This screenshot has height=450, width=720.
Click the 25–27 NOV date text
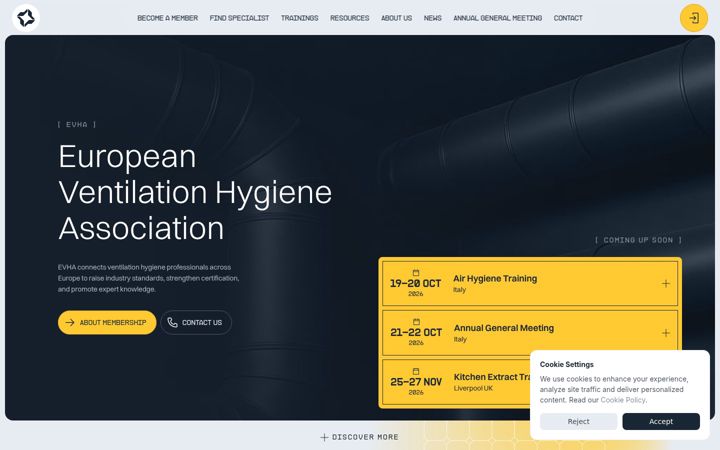[416, 382]
